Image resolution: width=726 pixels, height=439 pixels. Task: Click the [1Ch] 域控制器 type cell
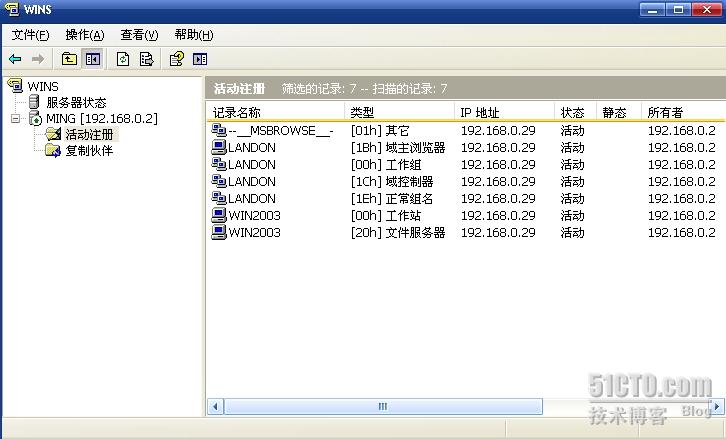(x=392, y=182)
